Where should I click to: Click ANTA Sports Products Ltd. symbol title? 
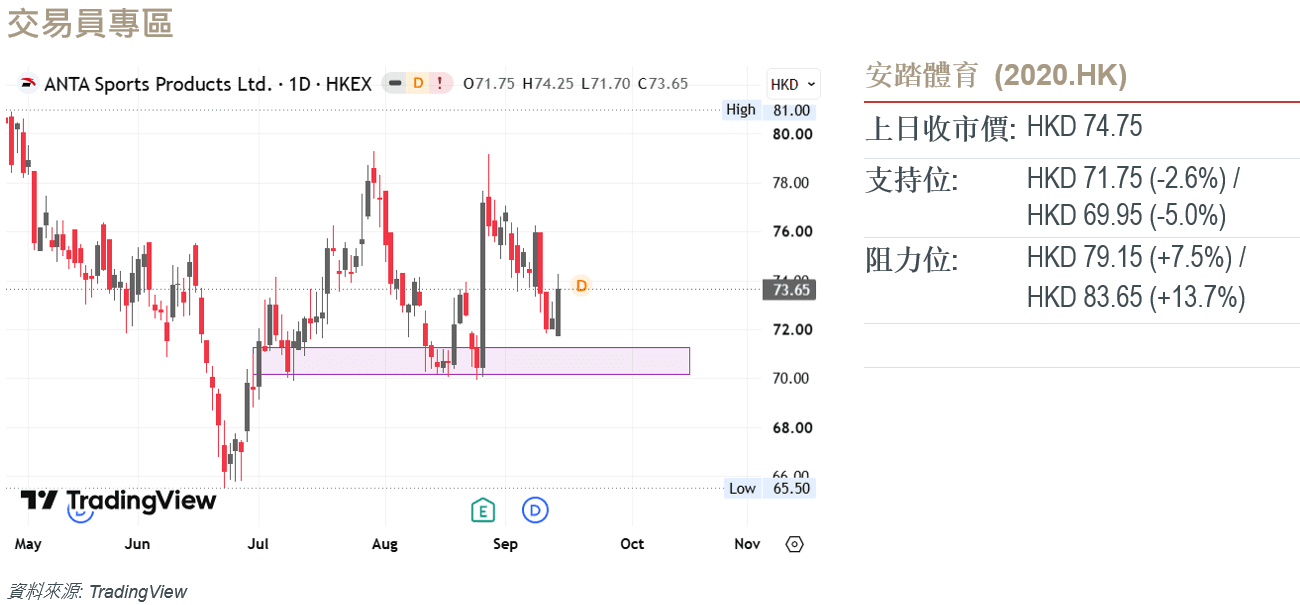point(158,84)
